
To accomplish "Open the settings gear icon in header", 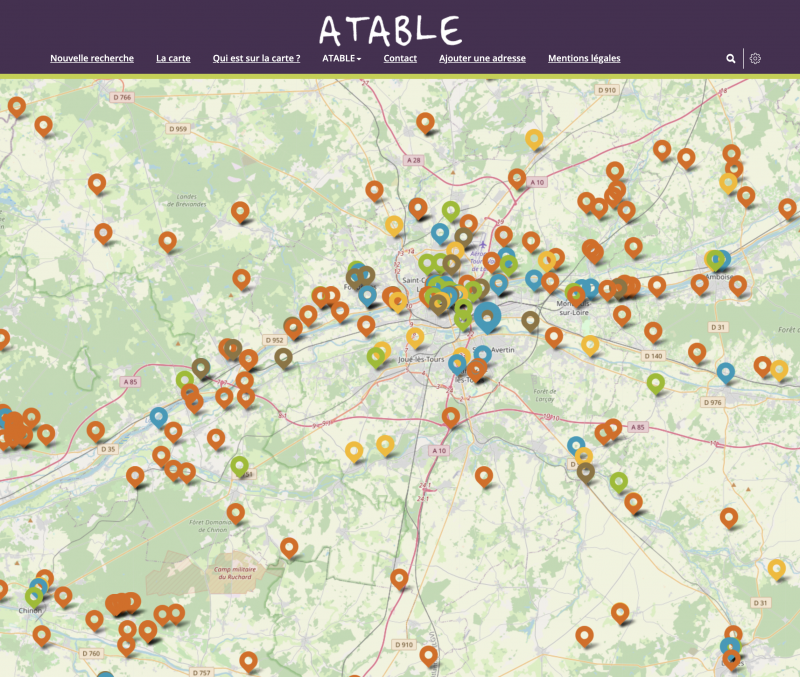I will point(755,59).
